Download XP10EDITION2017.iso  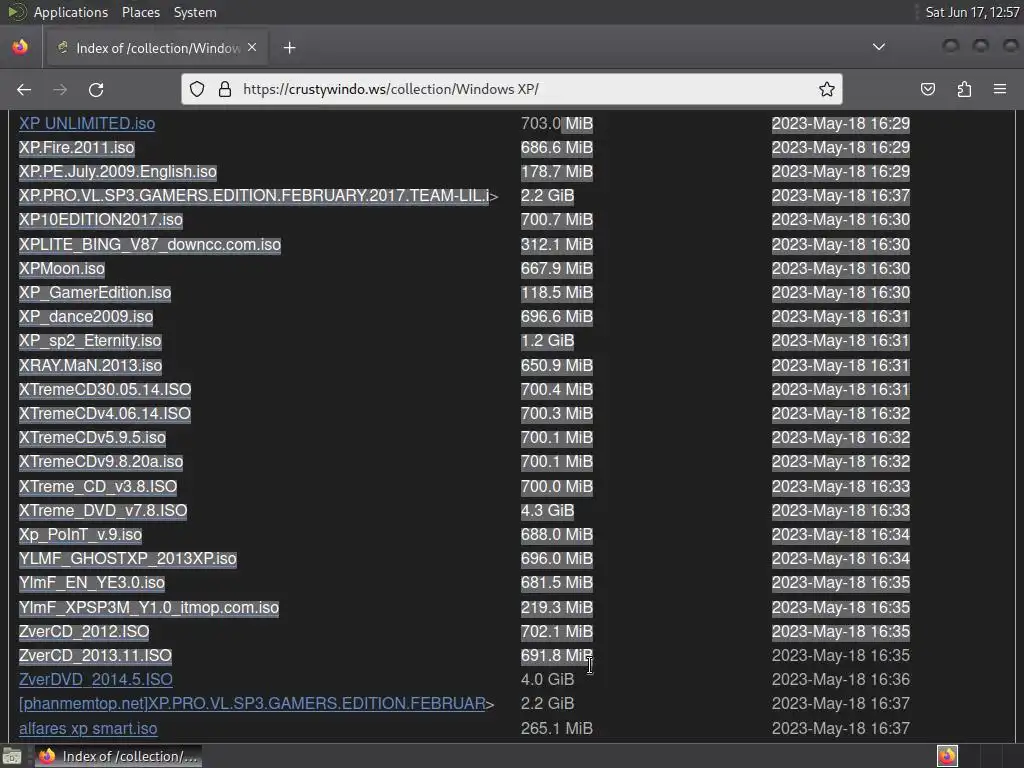(x=101, y=220)
